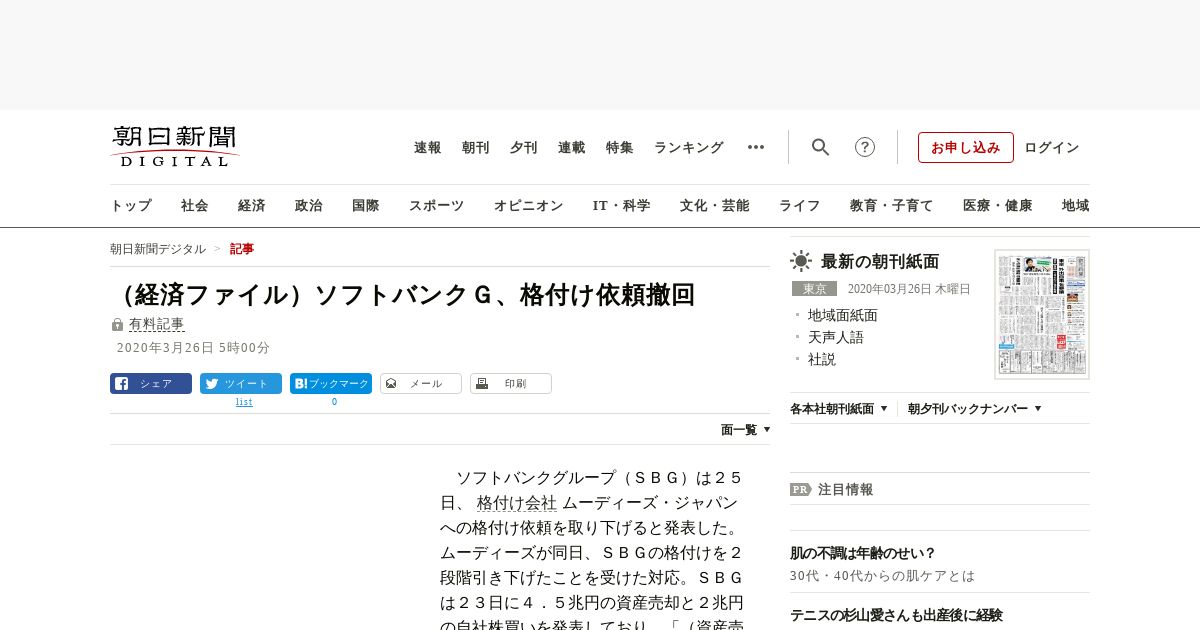This screenshot has width=1200, height=630.
Task: Click the 東京 edition label
Action: [814, 289]
